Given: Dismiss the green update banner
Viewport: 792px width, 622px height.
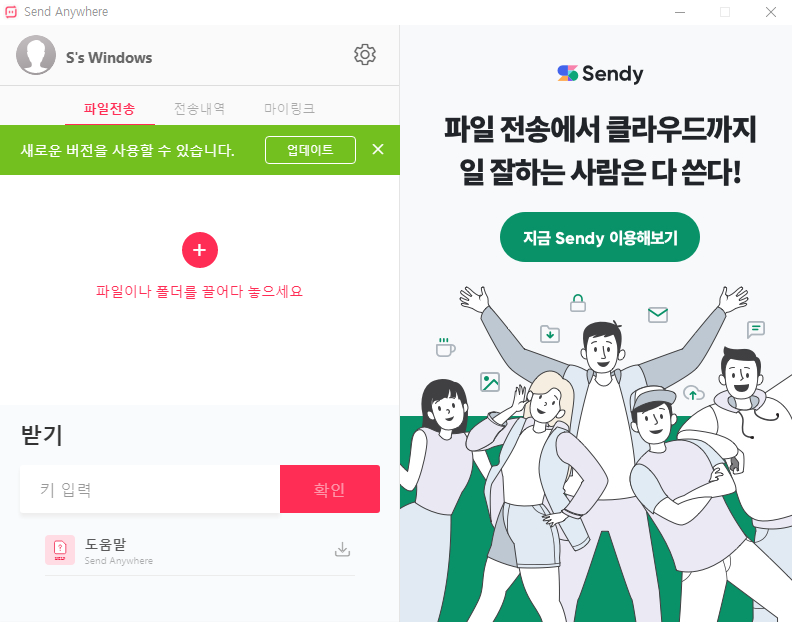Looking at the screenshot, I should pos(378,150).
